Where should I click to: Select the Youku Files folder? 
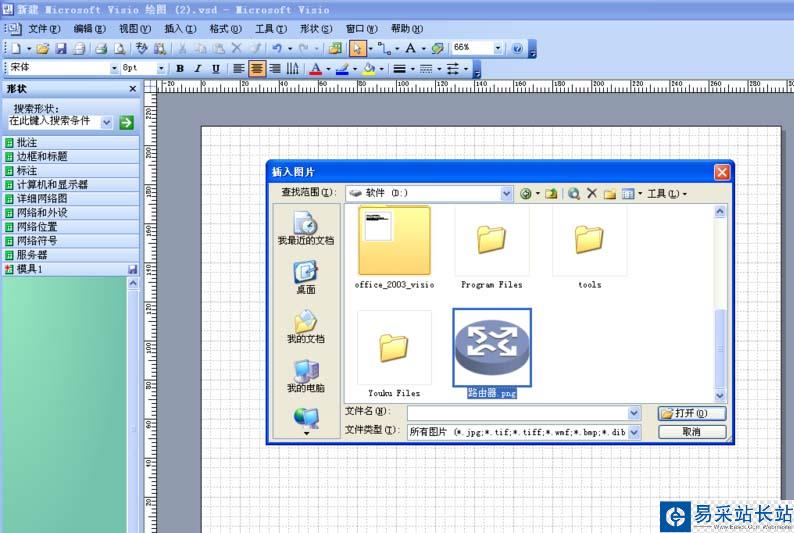tap(394, 354)
